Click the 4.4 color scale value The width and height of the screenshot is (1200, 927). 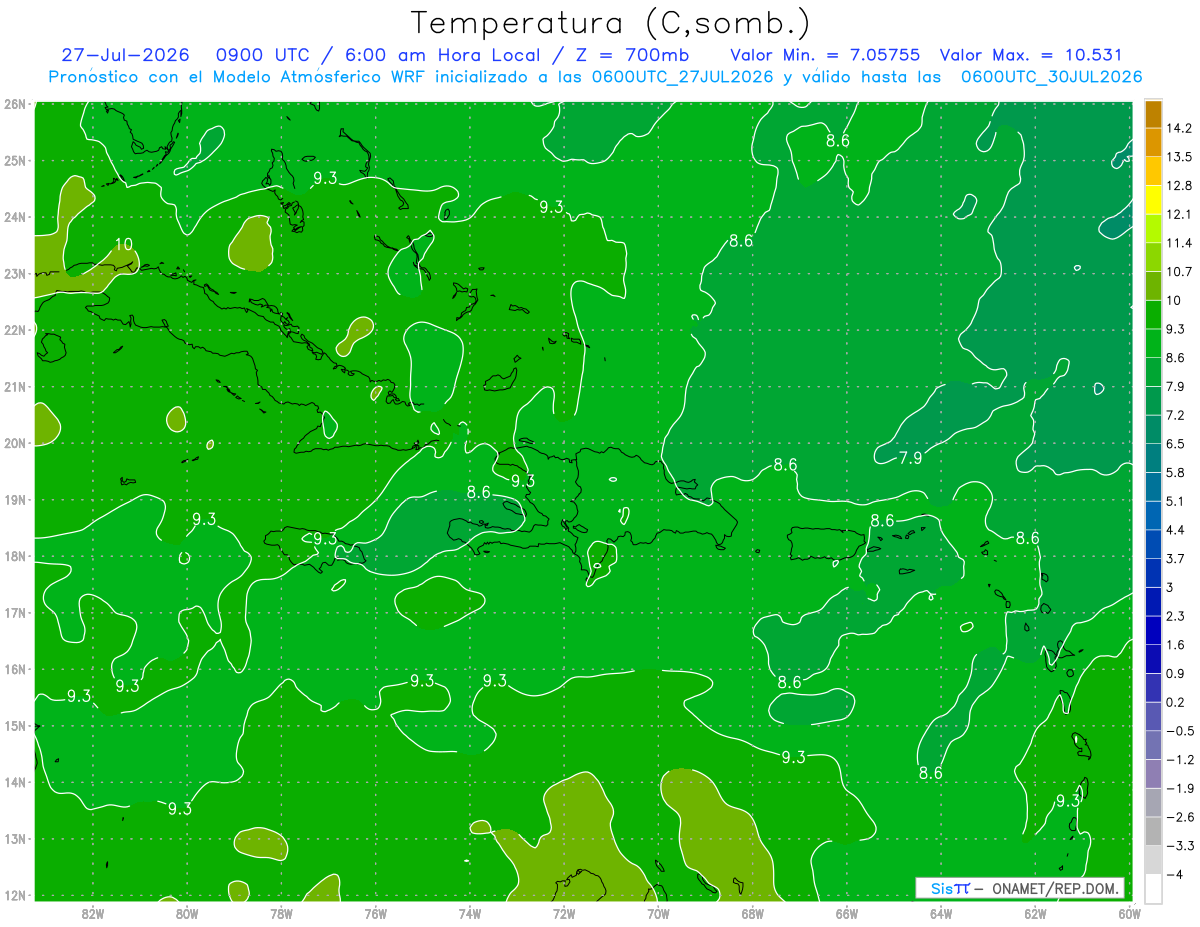tap(1177, 530)
